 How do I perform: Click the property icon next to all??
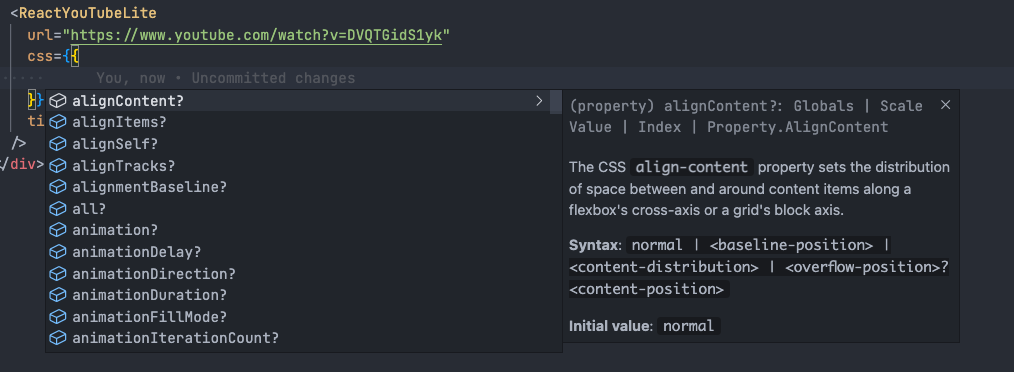58,209
